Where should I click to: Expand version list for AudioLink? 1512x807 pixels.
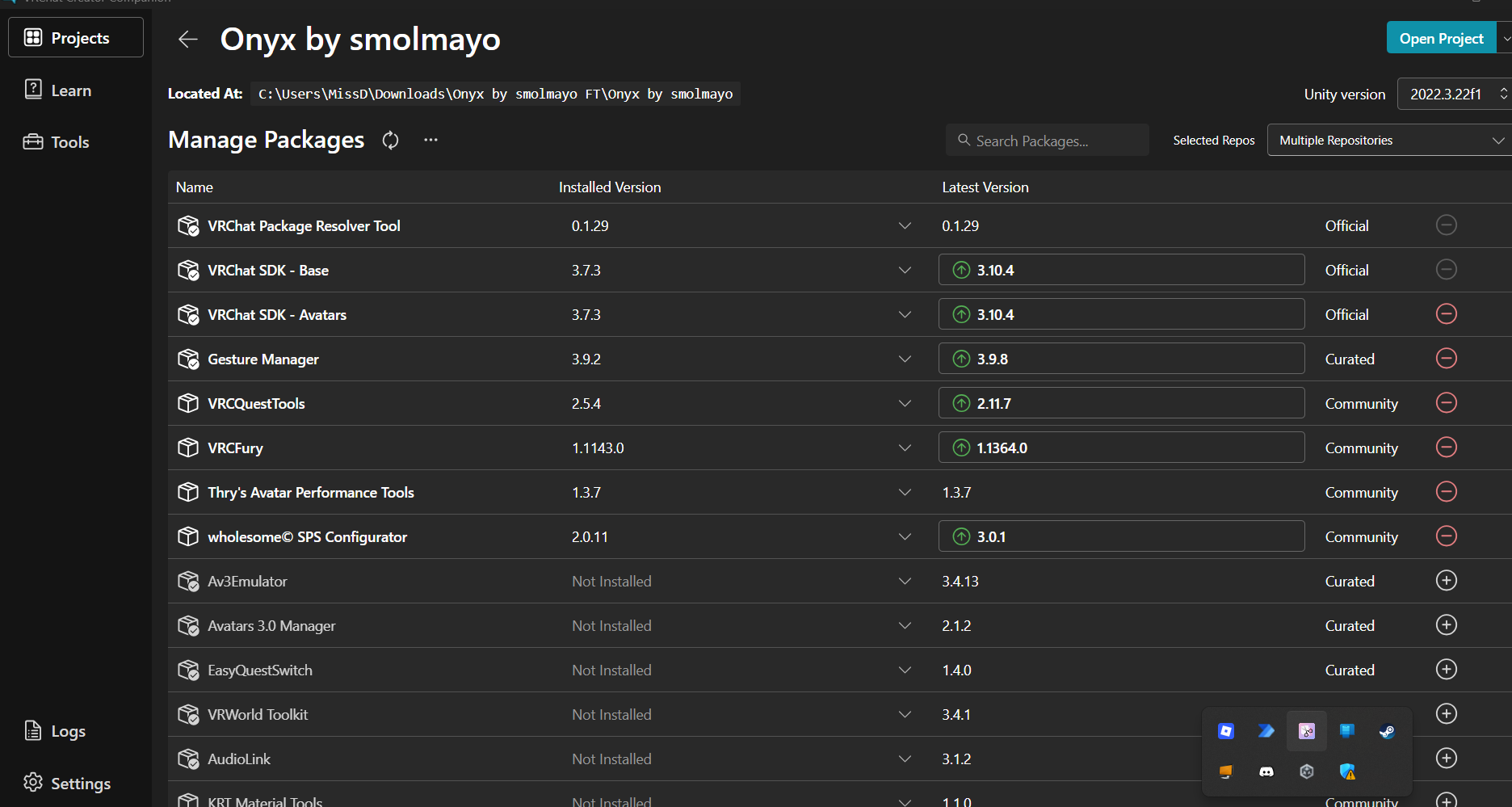tap(905, 759)
